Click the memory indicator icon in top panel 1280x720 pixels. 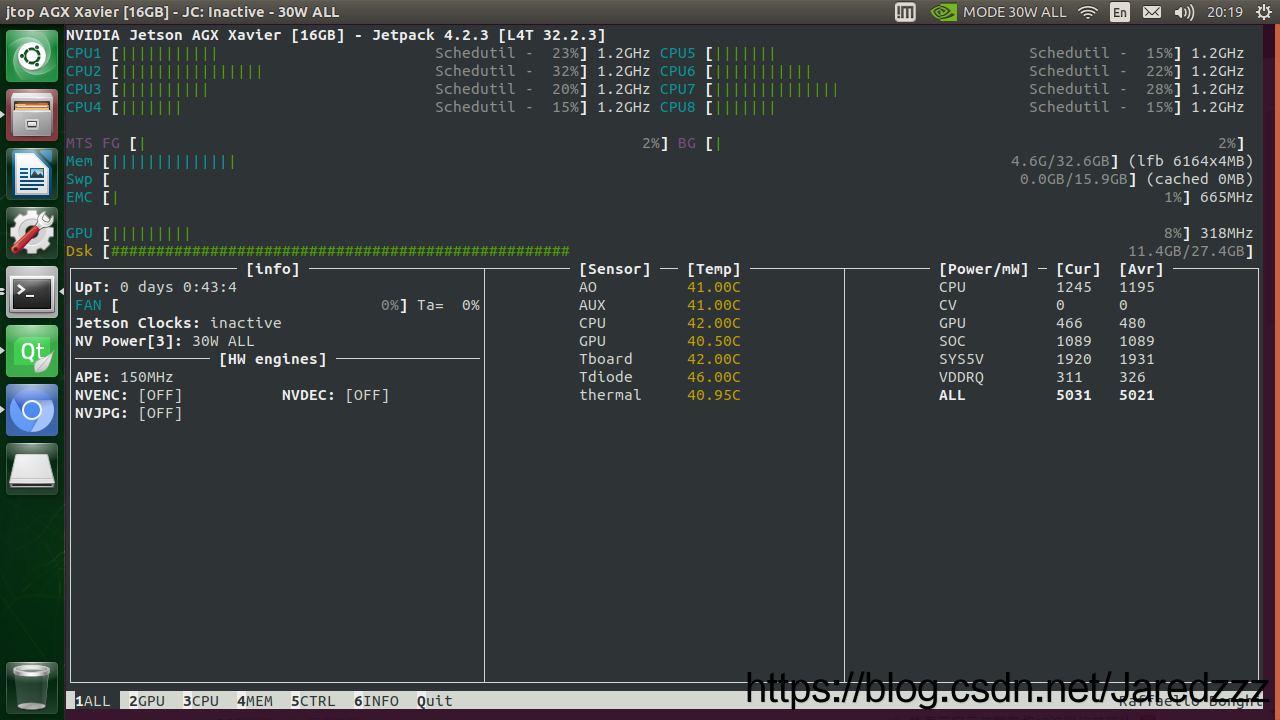pyautogui.click(x=905, y=12)
